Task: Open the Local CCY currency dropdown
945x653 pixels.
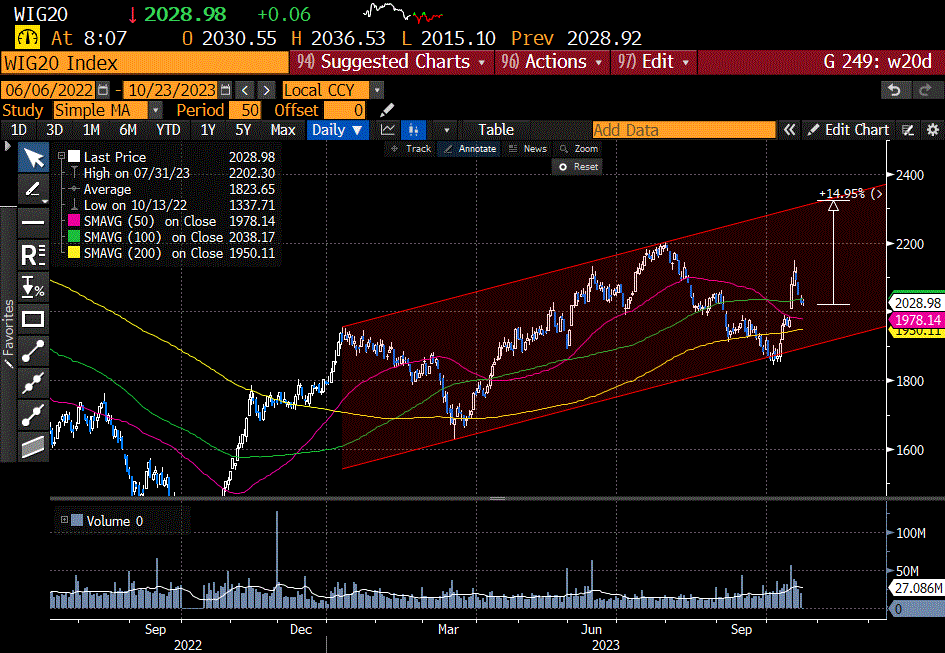Action: click(x=377, y=90)
